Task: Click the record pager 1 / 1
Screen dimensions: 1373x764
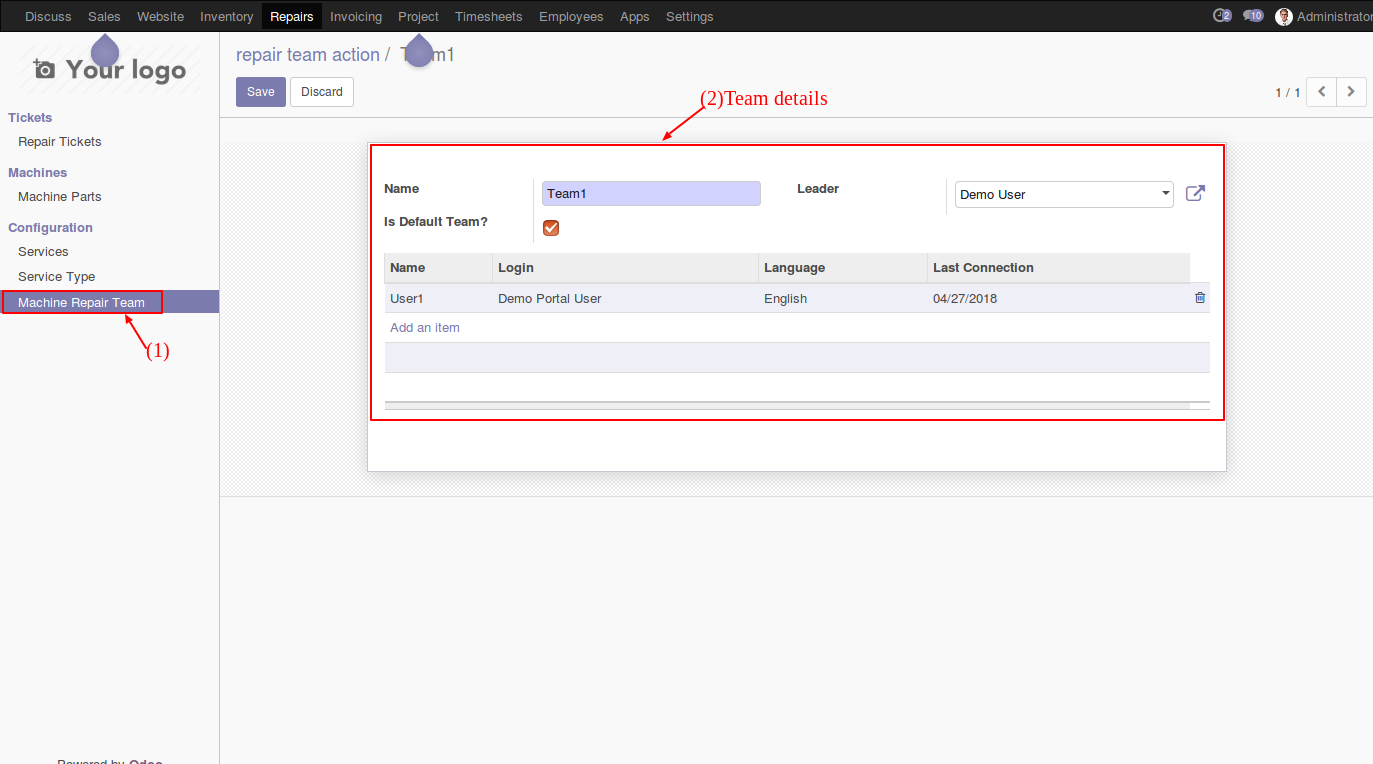Action: 1287,92
